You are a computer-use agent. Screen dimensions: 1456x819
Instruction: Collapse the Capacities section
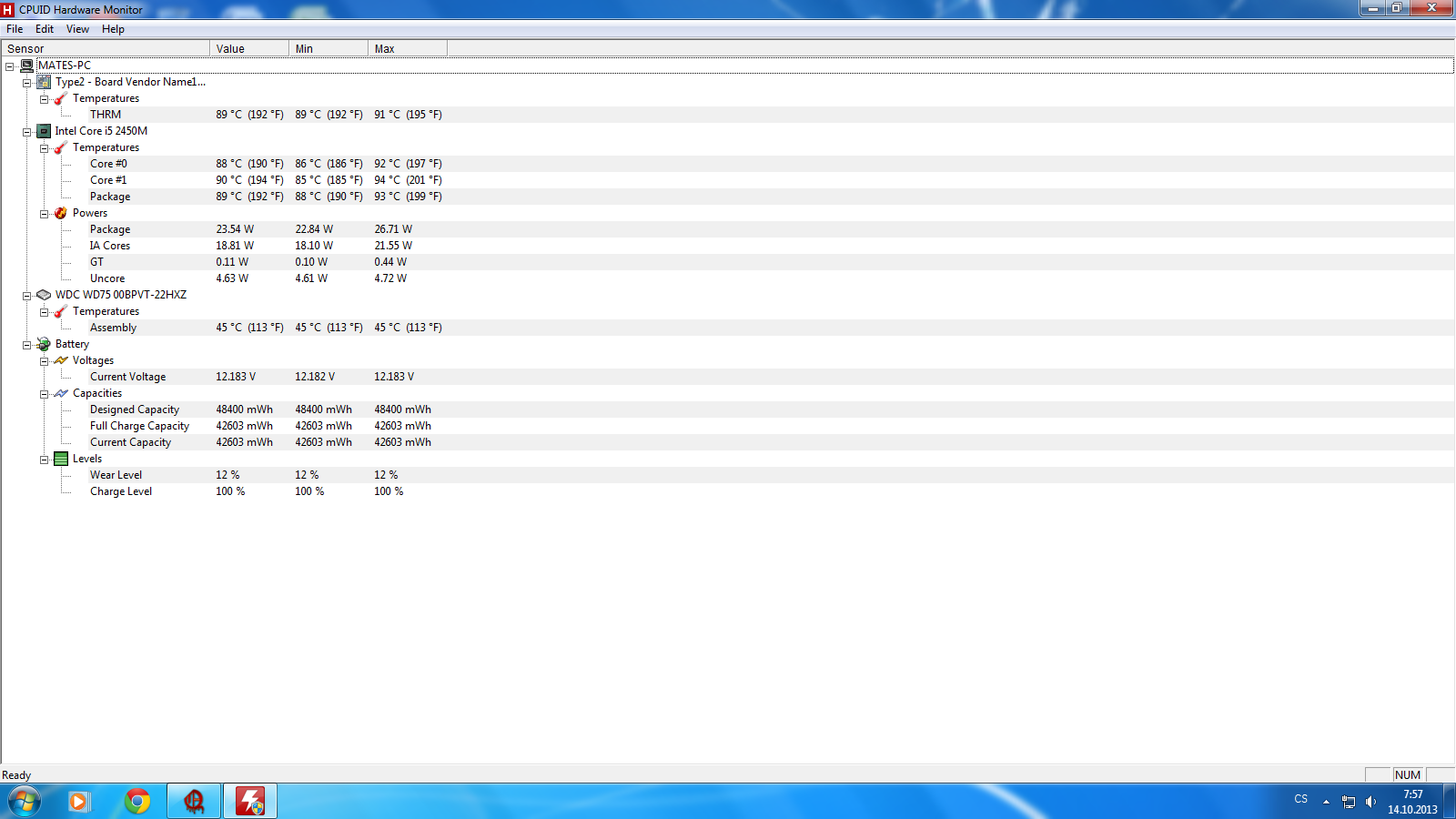[x=44, y=394]
